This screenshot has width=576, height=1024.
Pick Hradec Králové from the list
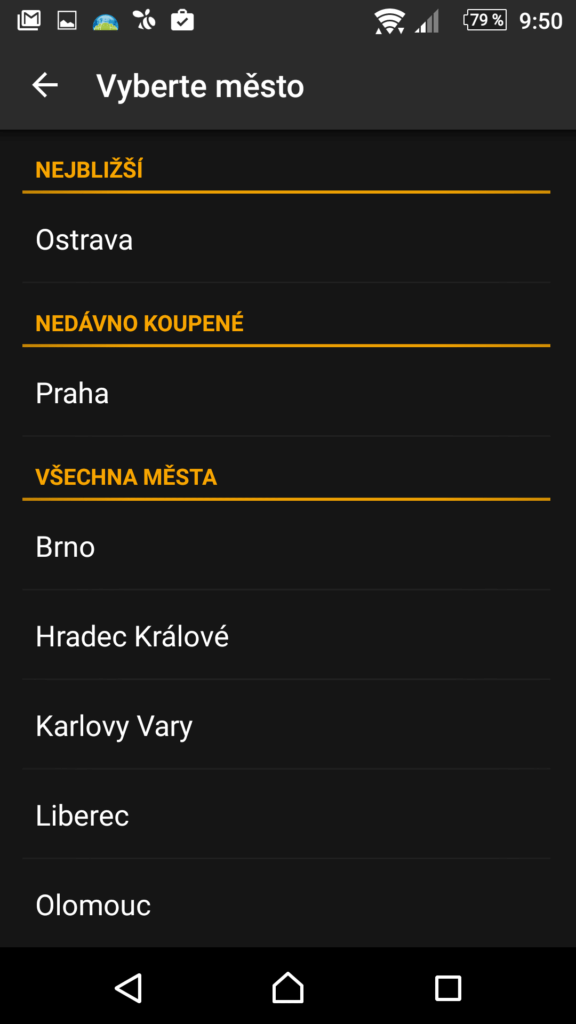pos(286,635)
